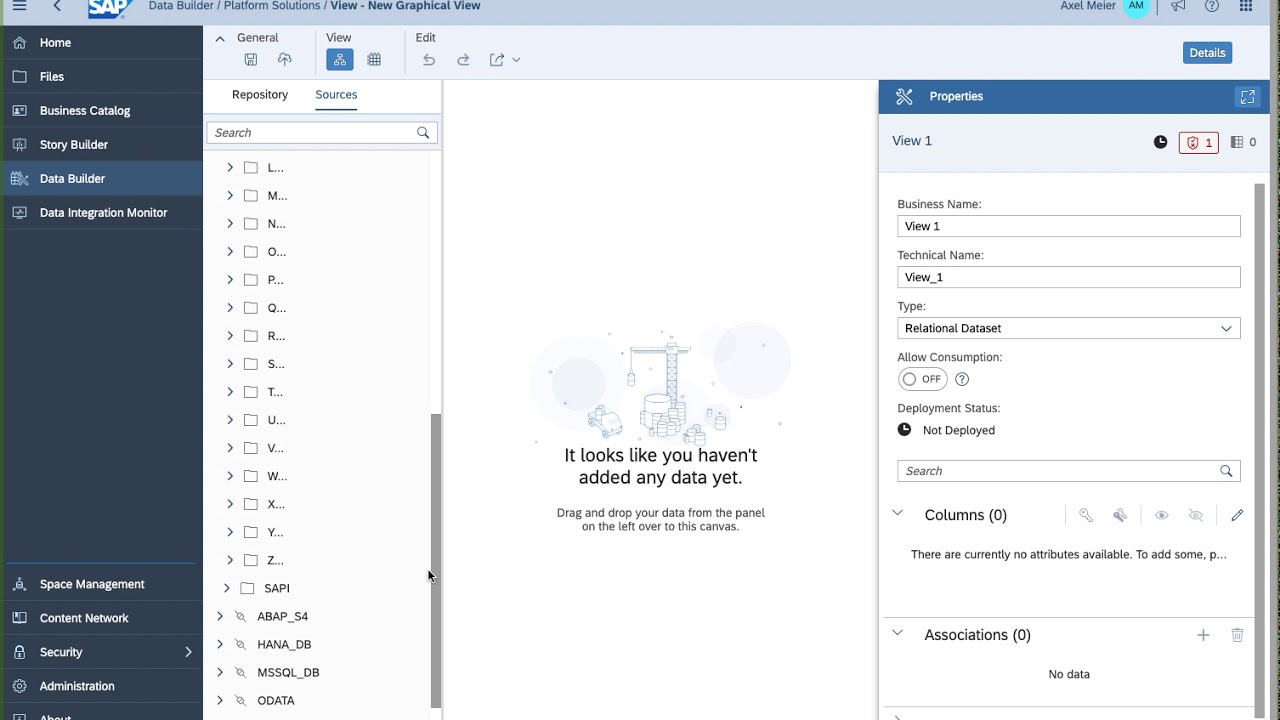Go back using the header back arrow
This screenshot has width=1280, height=720.
(x=57, y=6)
